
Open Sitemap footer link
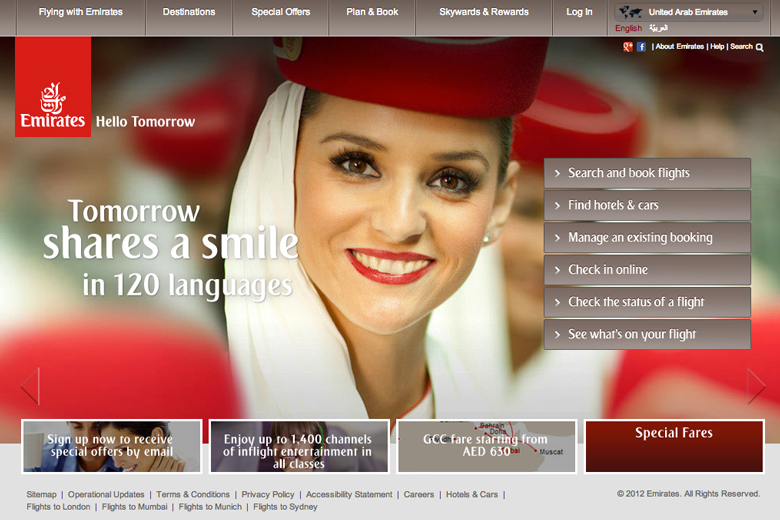coord(41,495)
